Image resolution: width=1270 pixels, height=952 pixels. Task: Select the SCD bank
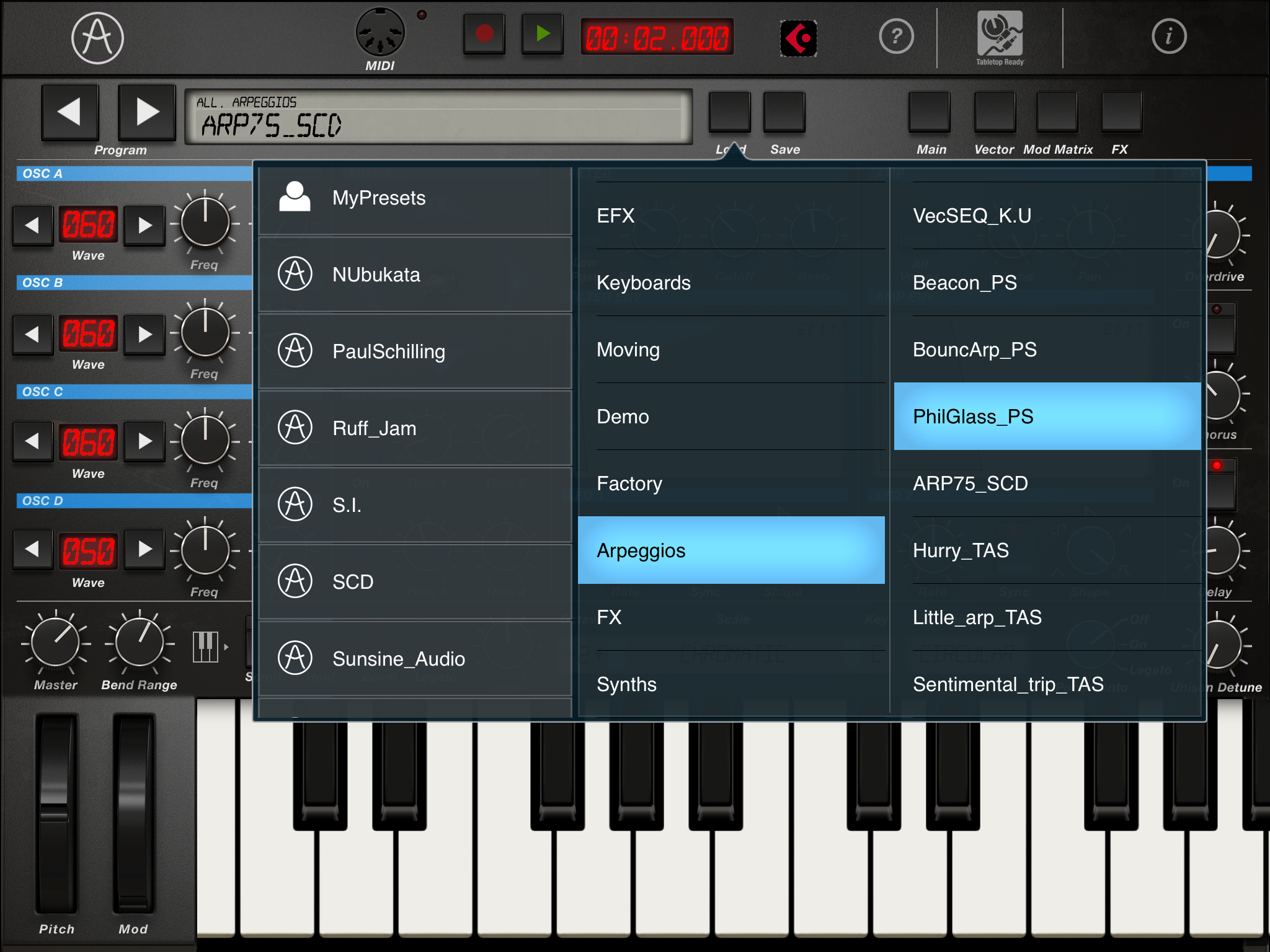tap(415, 582)
